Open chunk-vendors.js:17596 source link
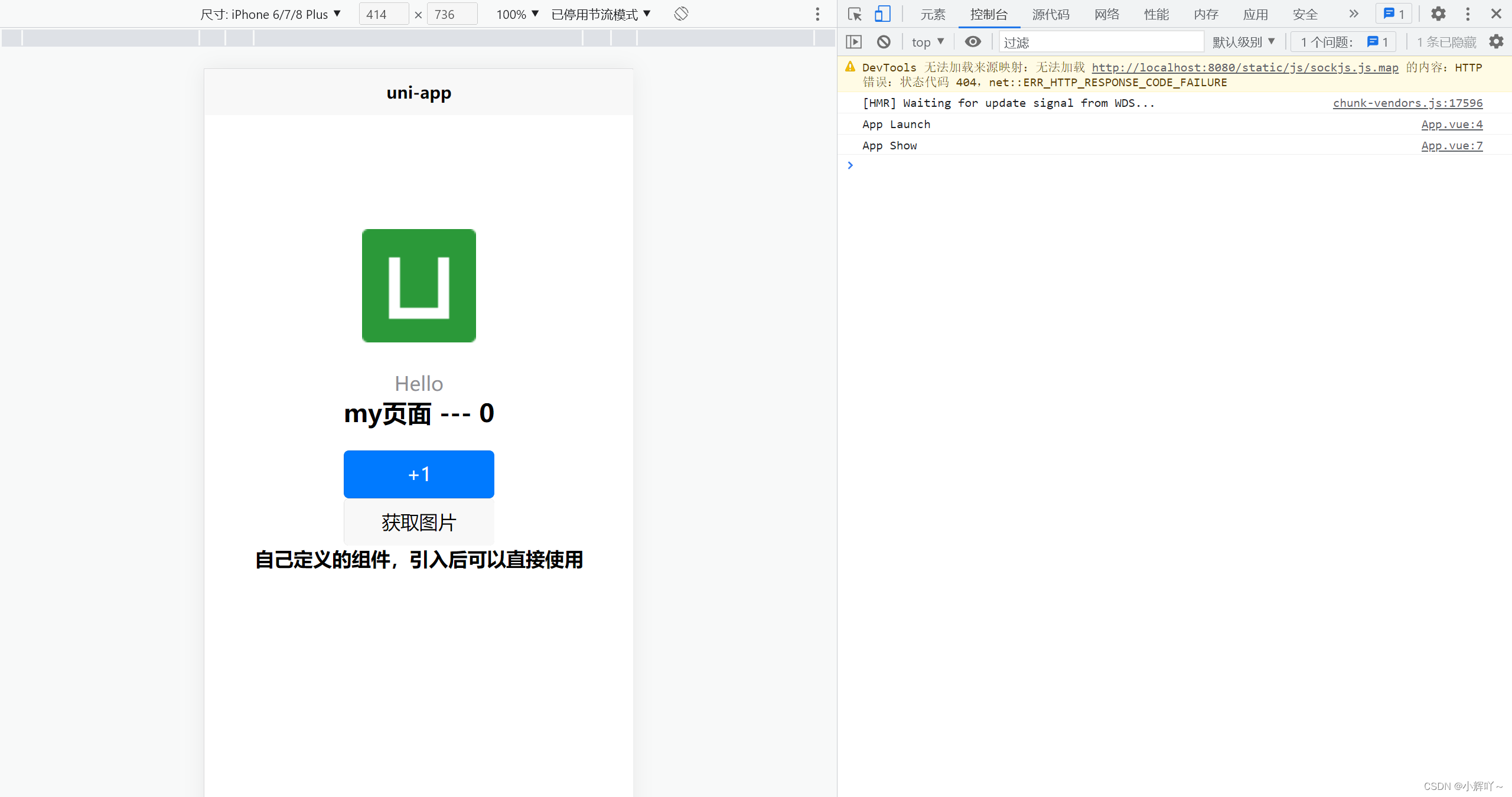The height and width of the screenshot is (797, 1512). pos(1407,103)
